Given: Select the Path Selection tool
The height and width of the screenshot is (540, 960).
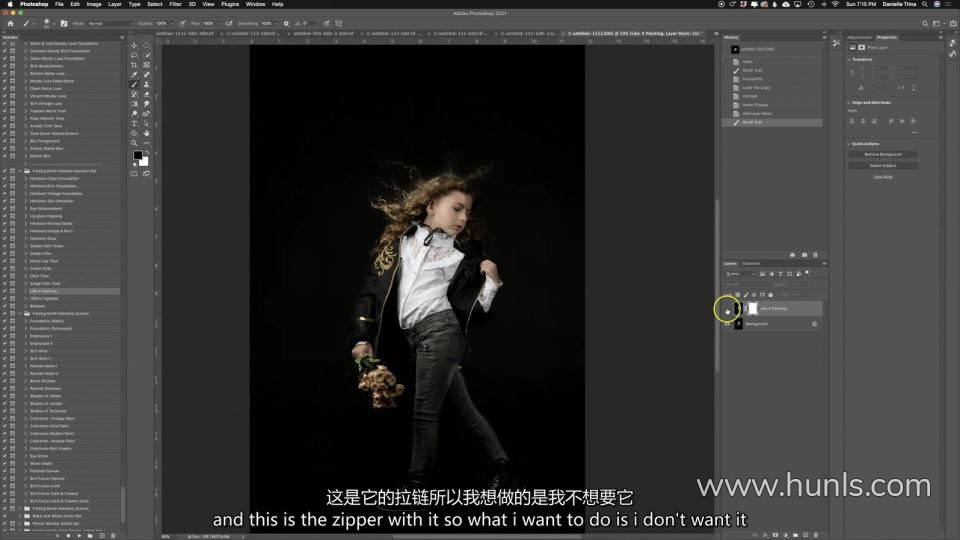Looking at the screenshot, I should pos(146,124).
